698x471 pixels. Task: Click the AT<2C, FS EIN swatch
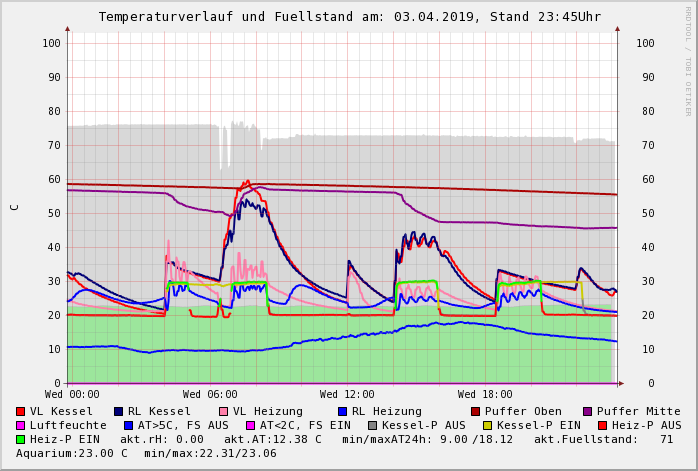[x=250, y=425]
